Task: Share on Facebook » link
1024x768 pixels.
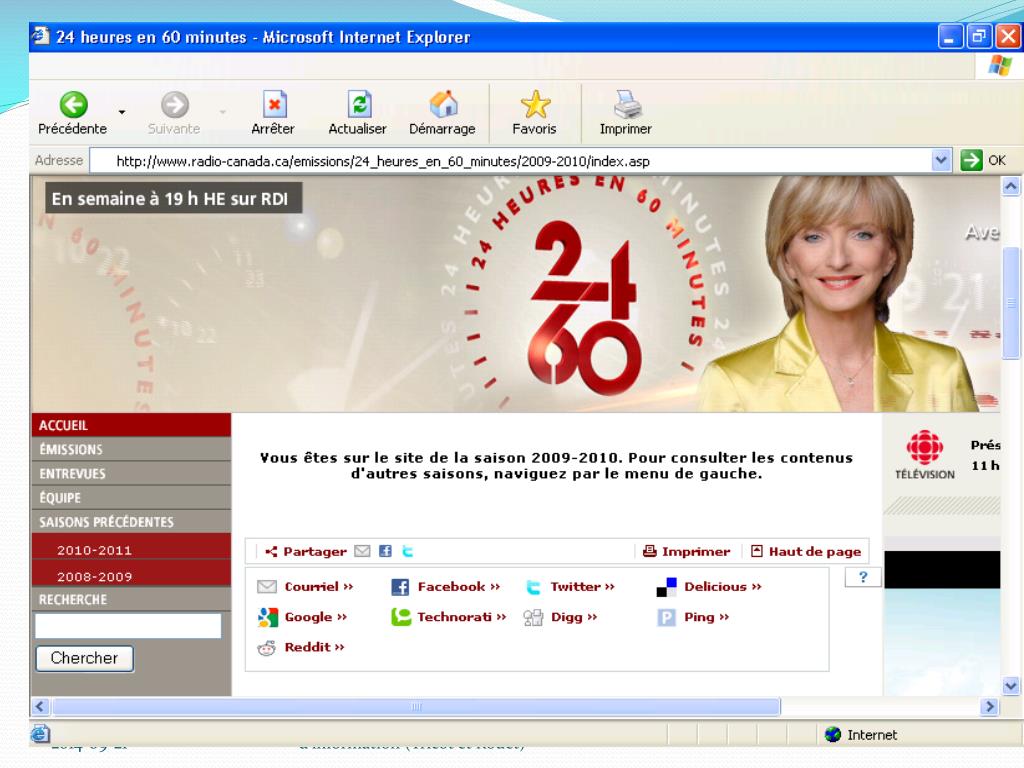Action: tap(459, 586)
